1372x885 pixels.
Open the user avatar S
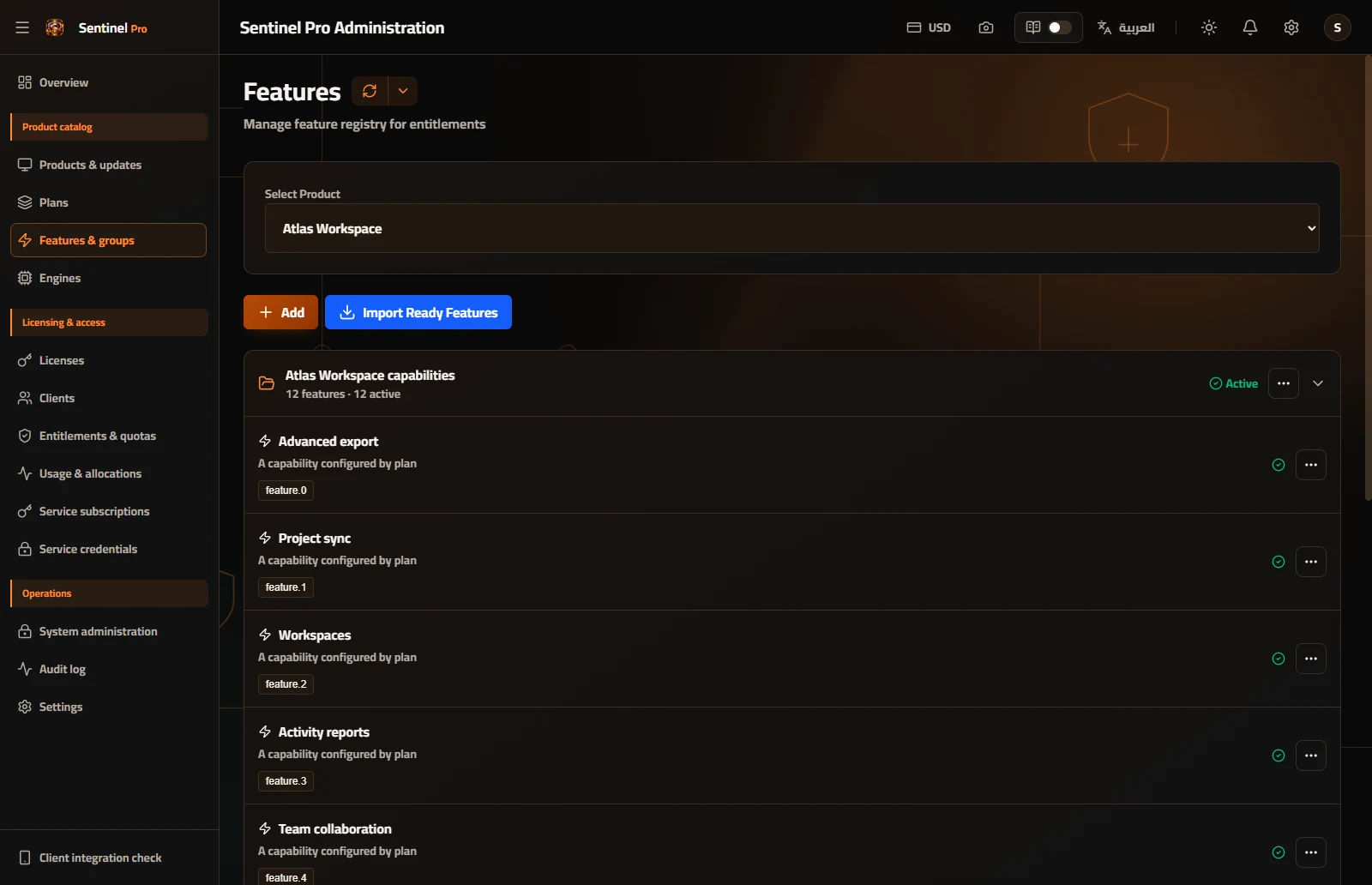pos(1338,27)
